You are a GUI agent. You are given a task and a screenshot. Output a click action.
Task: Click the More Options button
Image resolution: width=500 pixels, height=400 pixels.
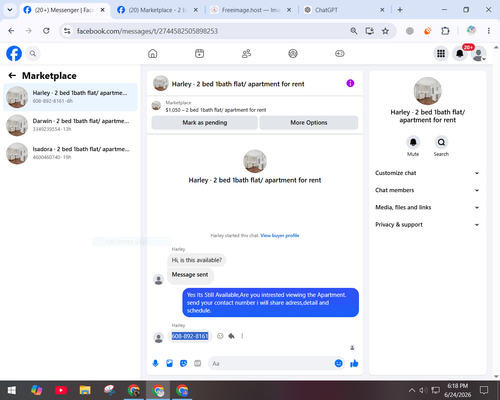[x=309, y=123]
